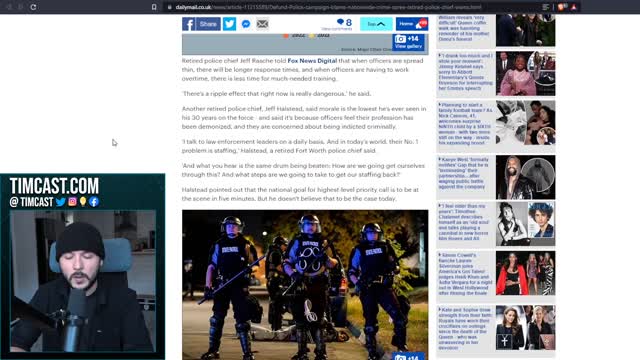Open View gallery +14 at top
Screen dimensions: 640x360
pyautogui.click(x=409, y=42)
